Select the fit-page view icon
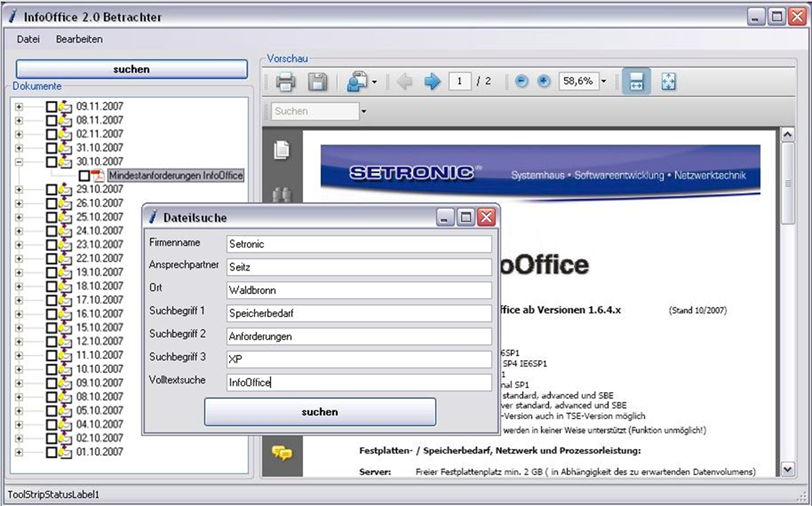This screenshot has height=506, width=812. point(669,81)
